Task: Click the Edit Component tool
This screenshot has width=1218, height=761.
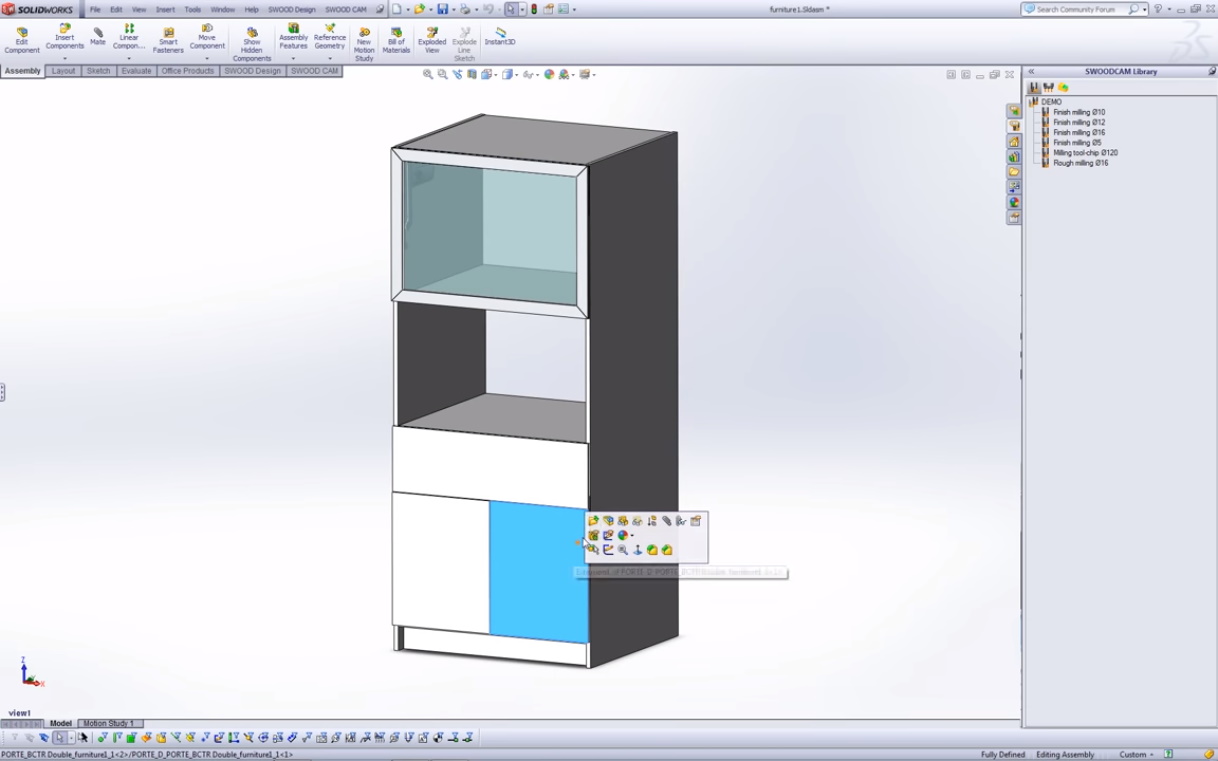Action: [22, 39]
